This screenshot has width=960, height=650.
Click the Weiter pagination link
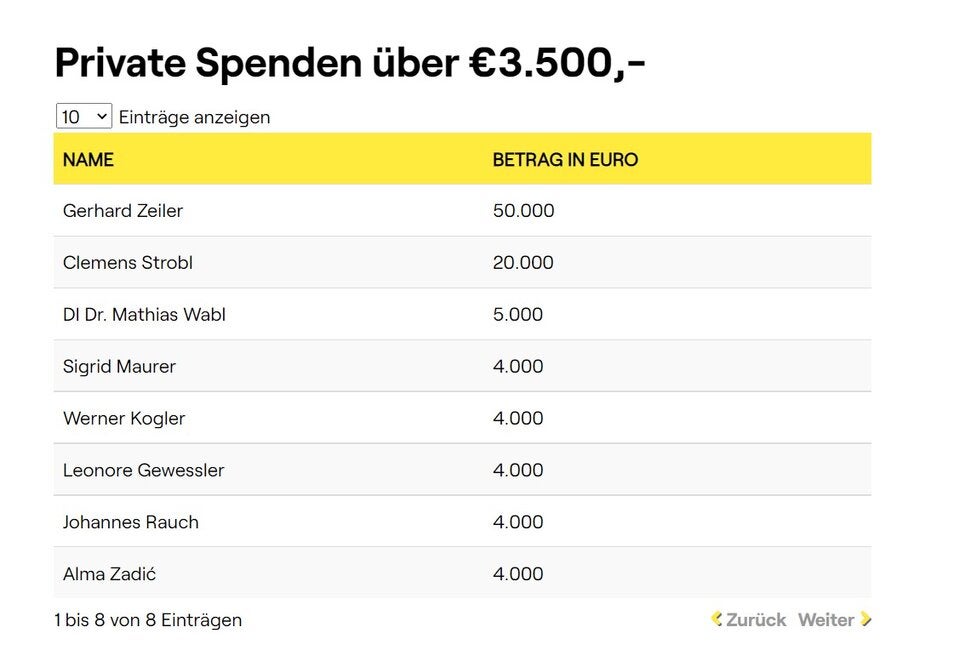point(829,620)
